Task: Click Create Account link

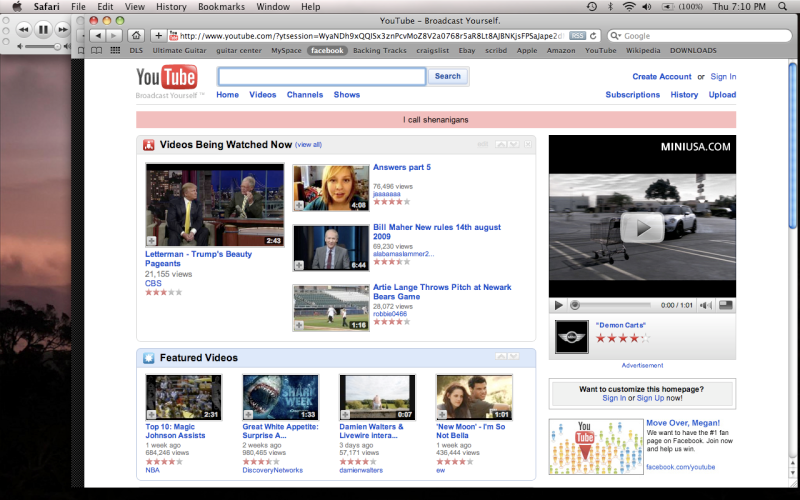Action: [x=662, y=77]
